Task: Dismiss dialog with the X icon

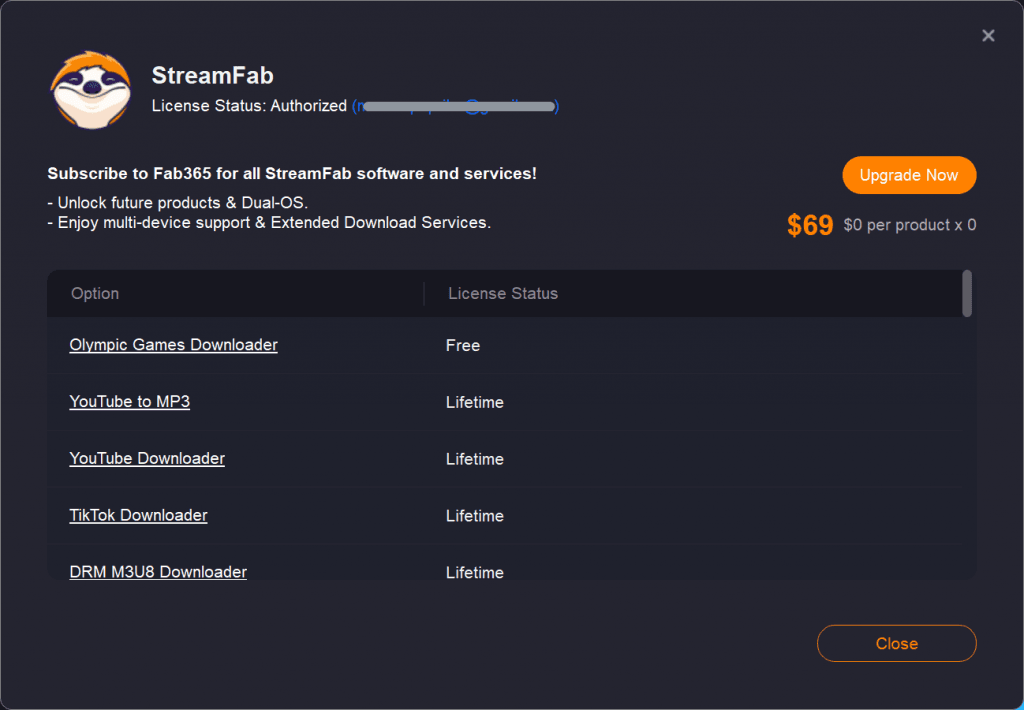Action: (988, 35)
